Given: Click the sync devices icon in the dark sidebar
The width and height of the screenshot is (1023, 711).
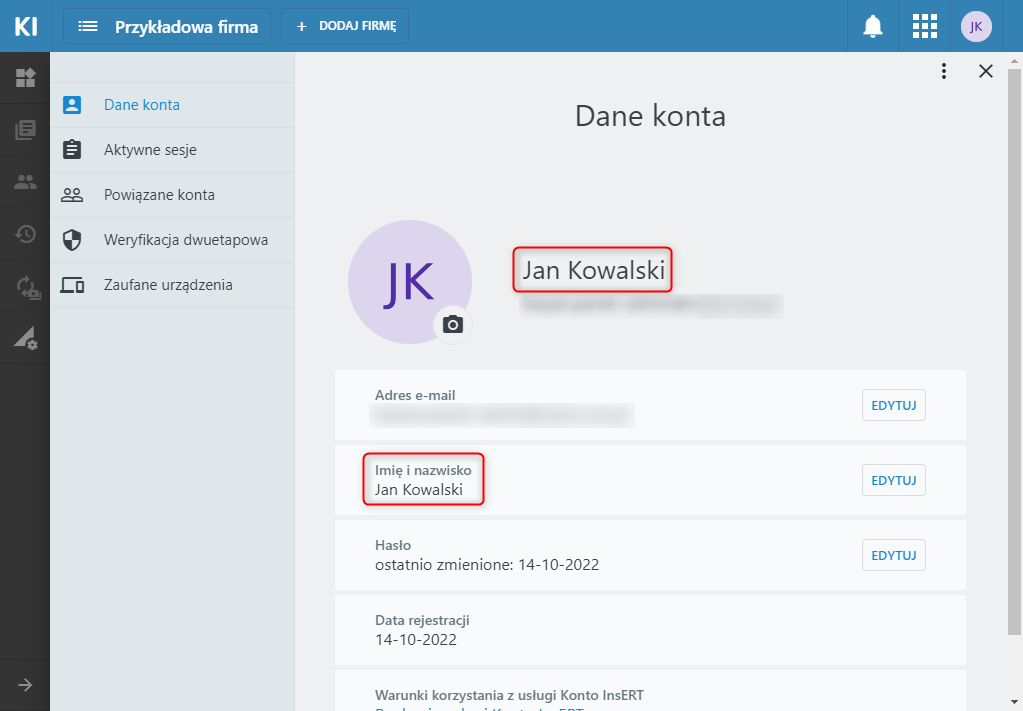Looking at the screenshot, I should click(x=27, y=286).
